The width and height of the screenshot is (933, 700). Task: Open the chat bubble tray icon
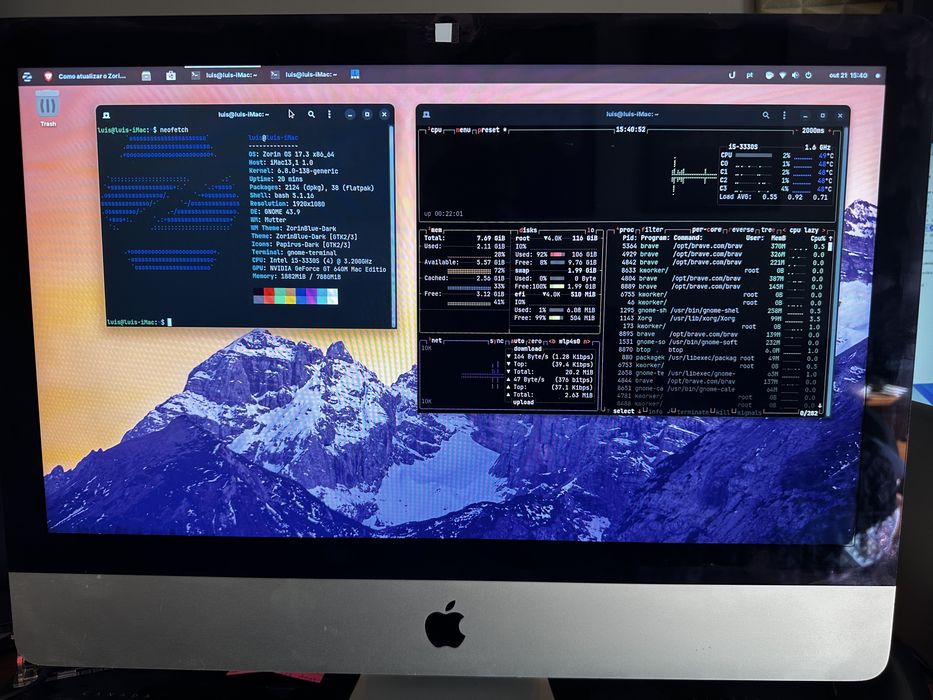click(x=769, y=76)
